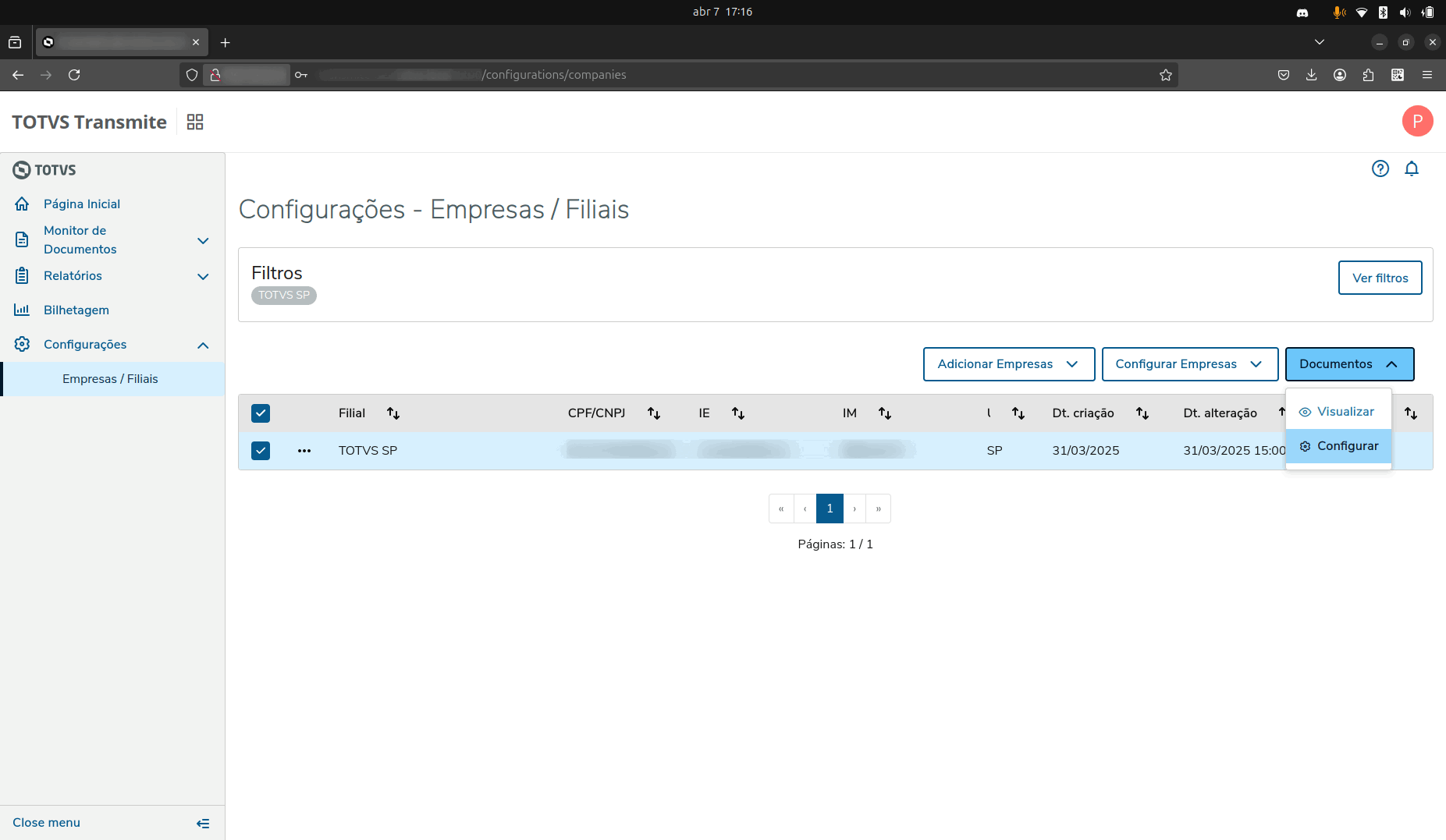
Task: Open the Adicionar Empresas dropdown
Action: click(1009, 364)
